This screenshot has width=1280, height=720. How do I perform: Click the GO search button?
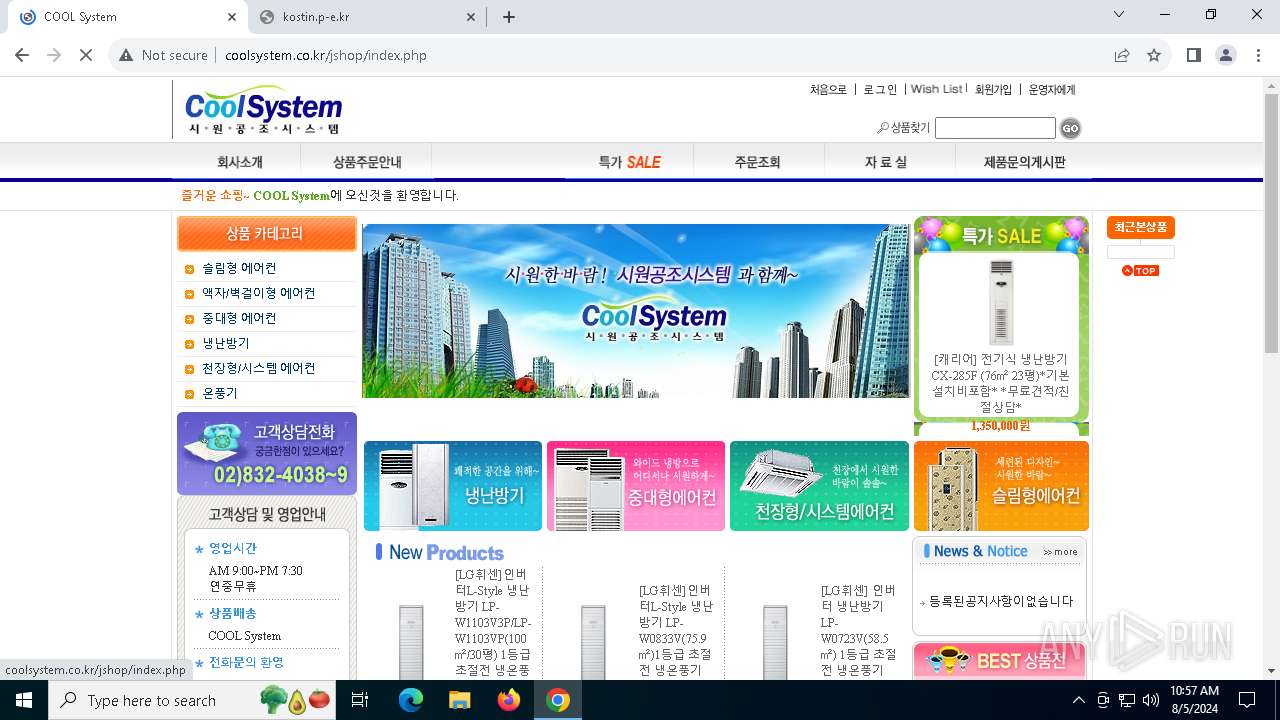[x=1070, y=128]
